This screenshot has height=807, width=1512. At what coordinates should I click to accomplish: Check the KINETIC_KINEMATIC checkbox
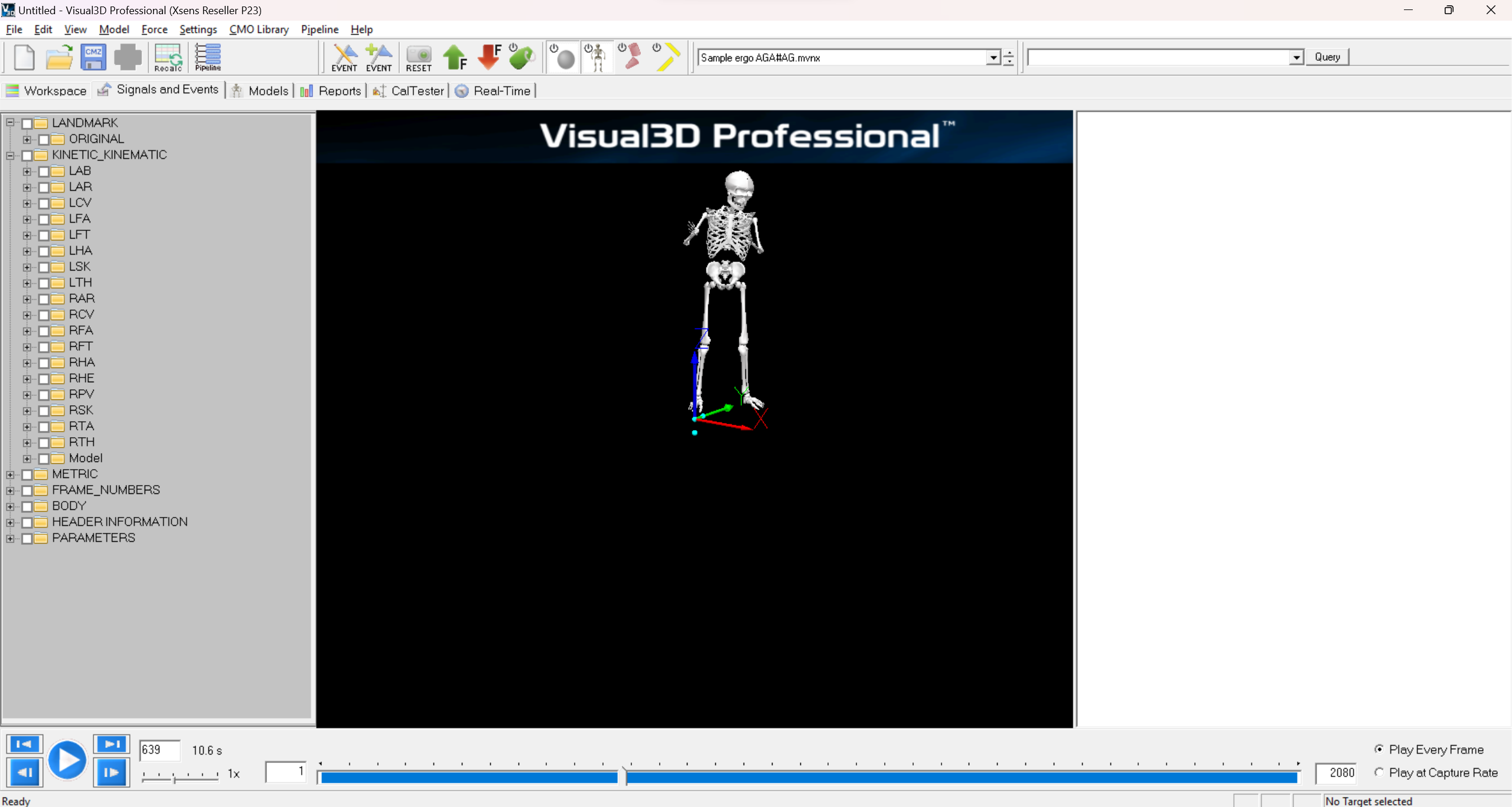(27, 155)
